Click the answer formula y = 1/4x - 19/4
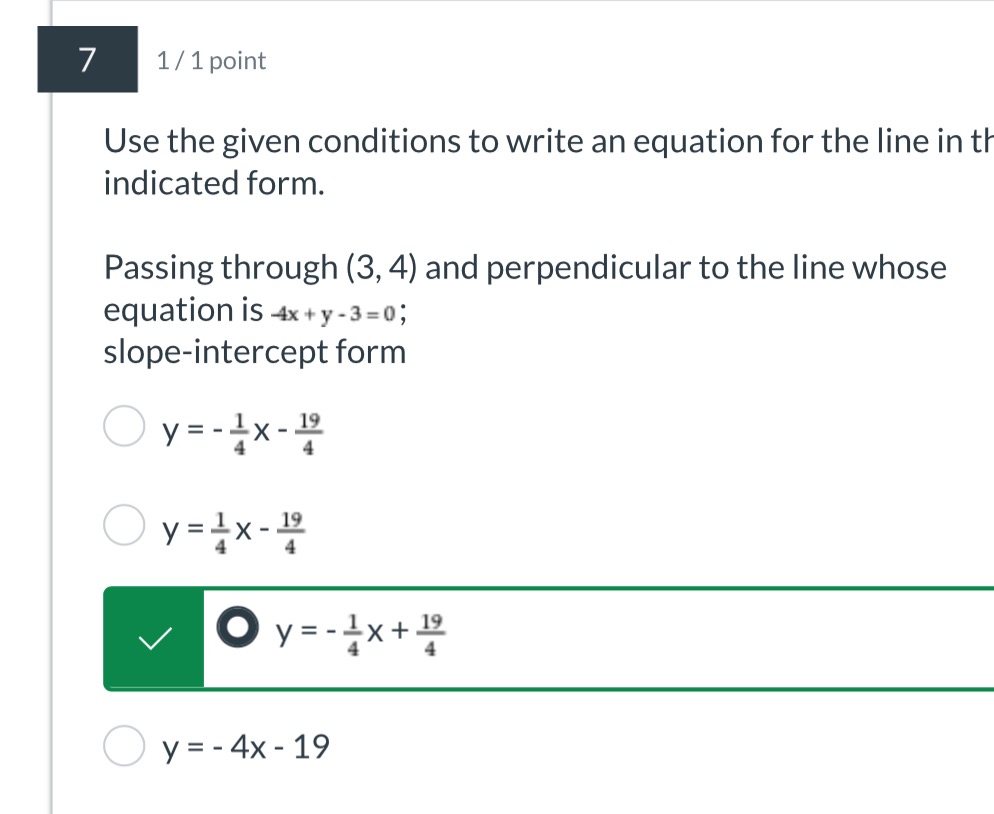 coord(234,531)
